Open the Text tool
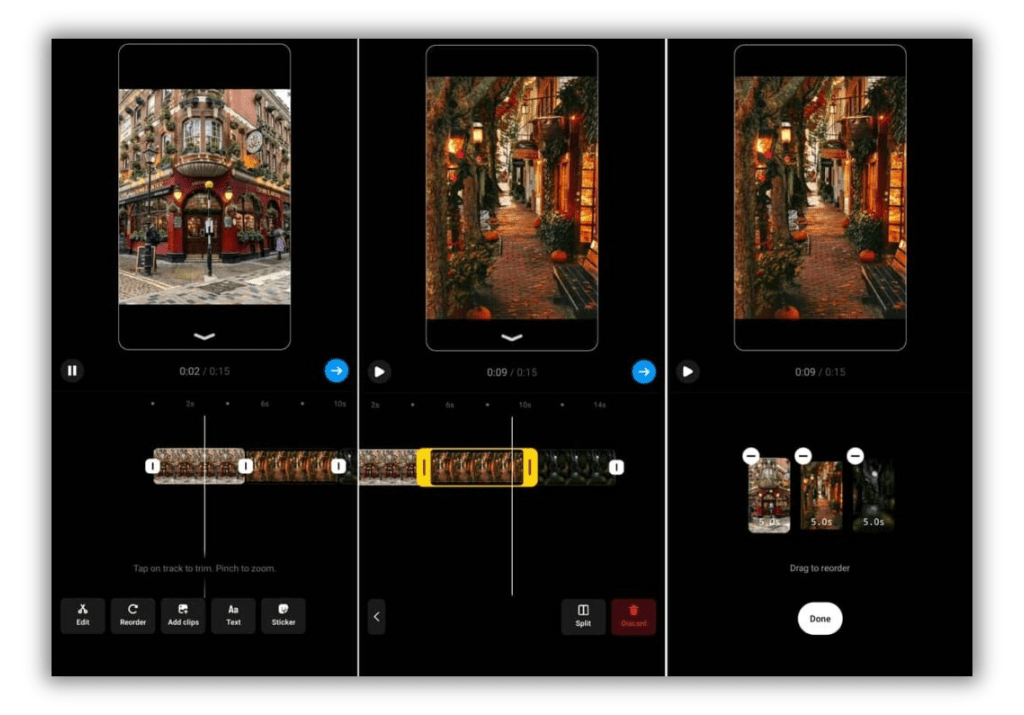This screenshot has width=1024, height=715. click(x=233, y=614)
